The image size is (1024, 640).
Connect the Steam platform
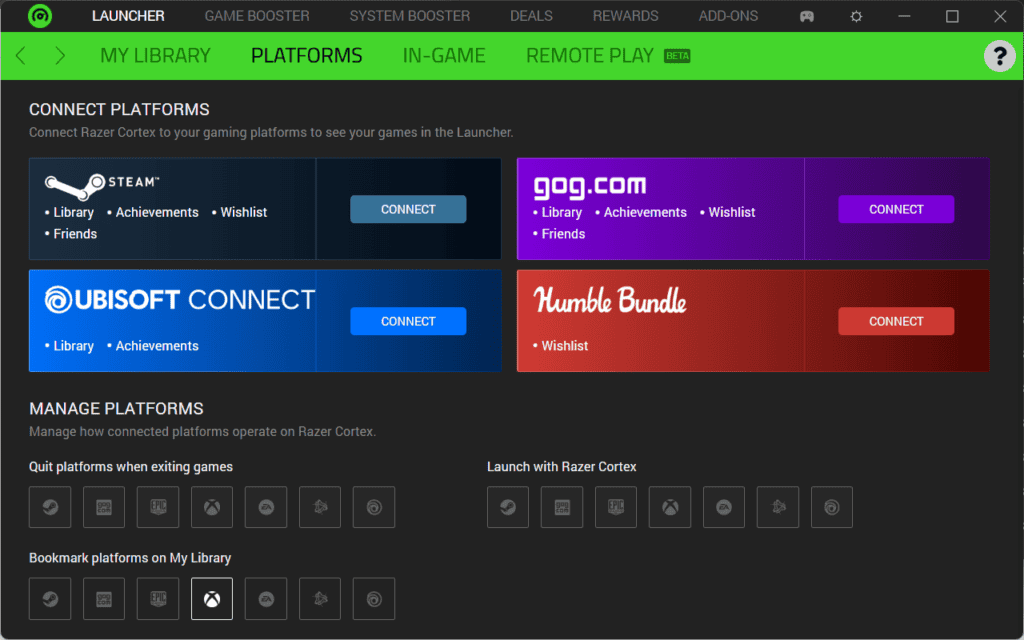(x=408, y=209)
